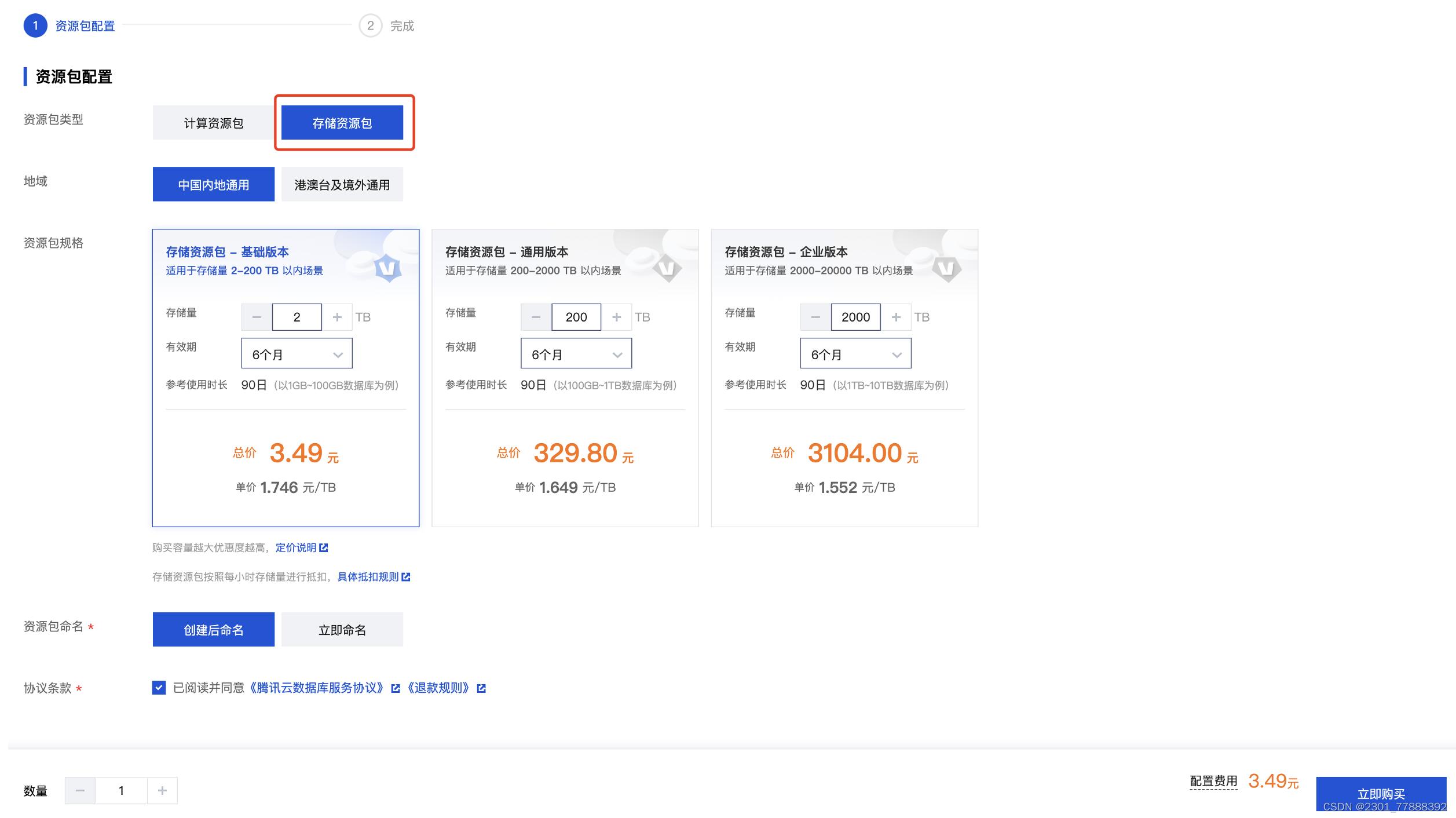Click total price 329.80 元

tap(584, 453)
